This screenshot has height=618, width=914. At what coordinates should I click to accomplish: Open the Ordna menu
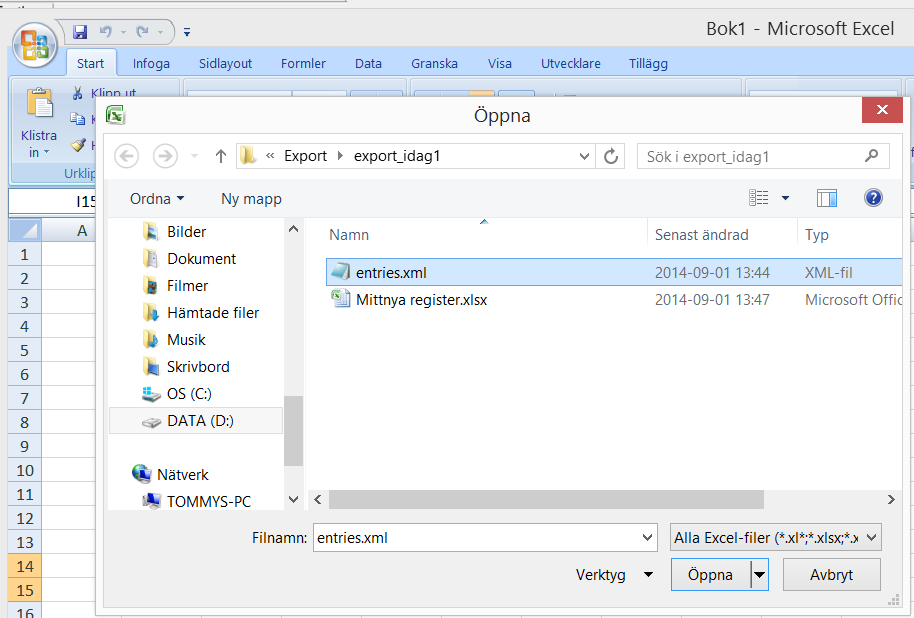pos(157,199)
